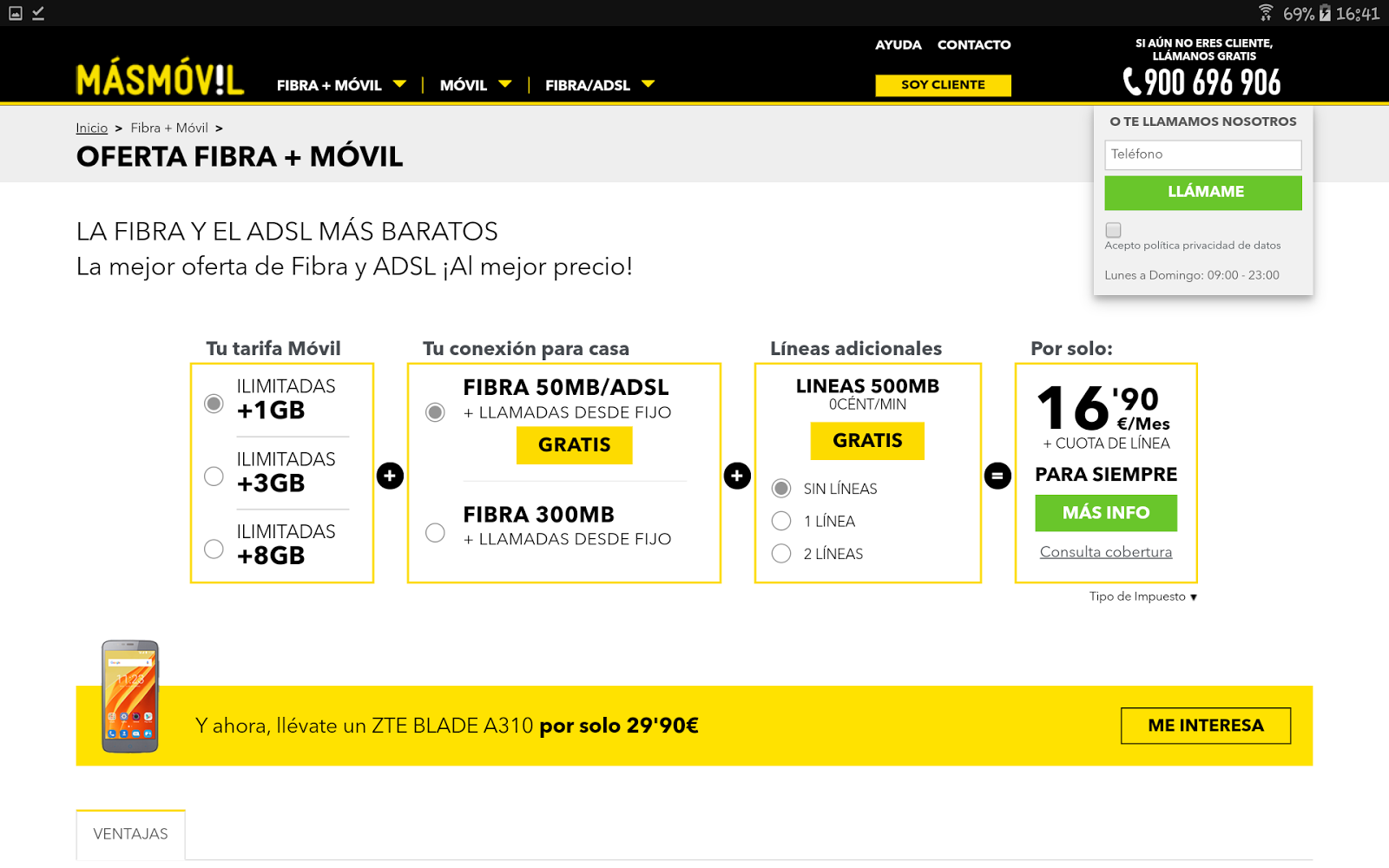Click the '+ CUOTA DE LÍNEA' text

[x=1106, y=444]
